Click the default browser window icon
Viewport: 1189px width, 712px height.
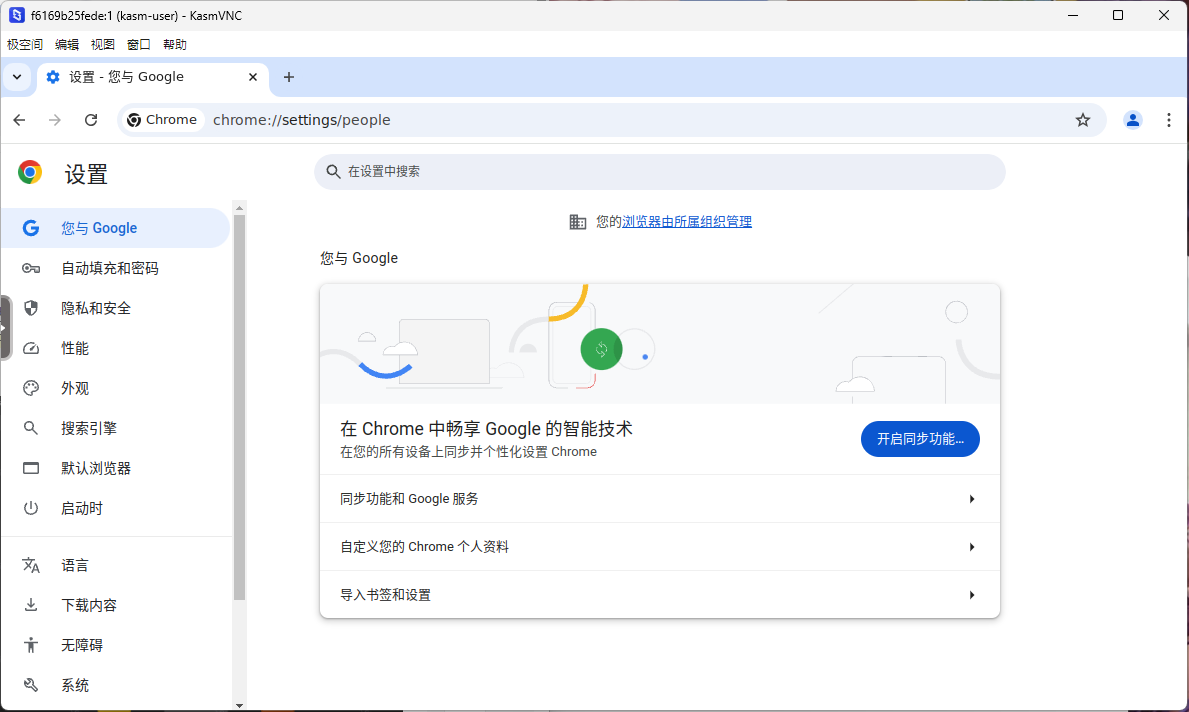[31, 469]
